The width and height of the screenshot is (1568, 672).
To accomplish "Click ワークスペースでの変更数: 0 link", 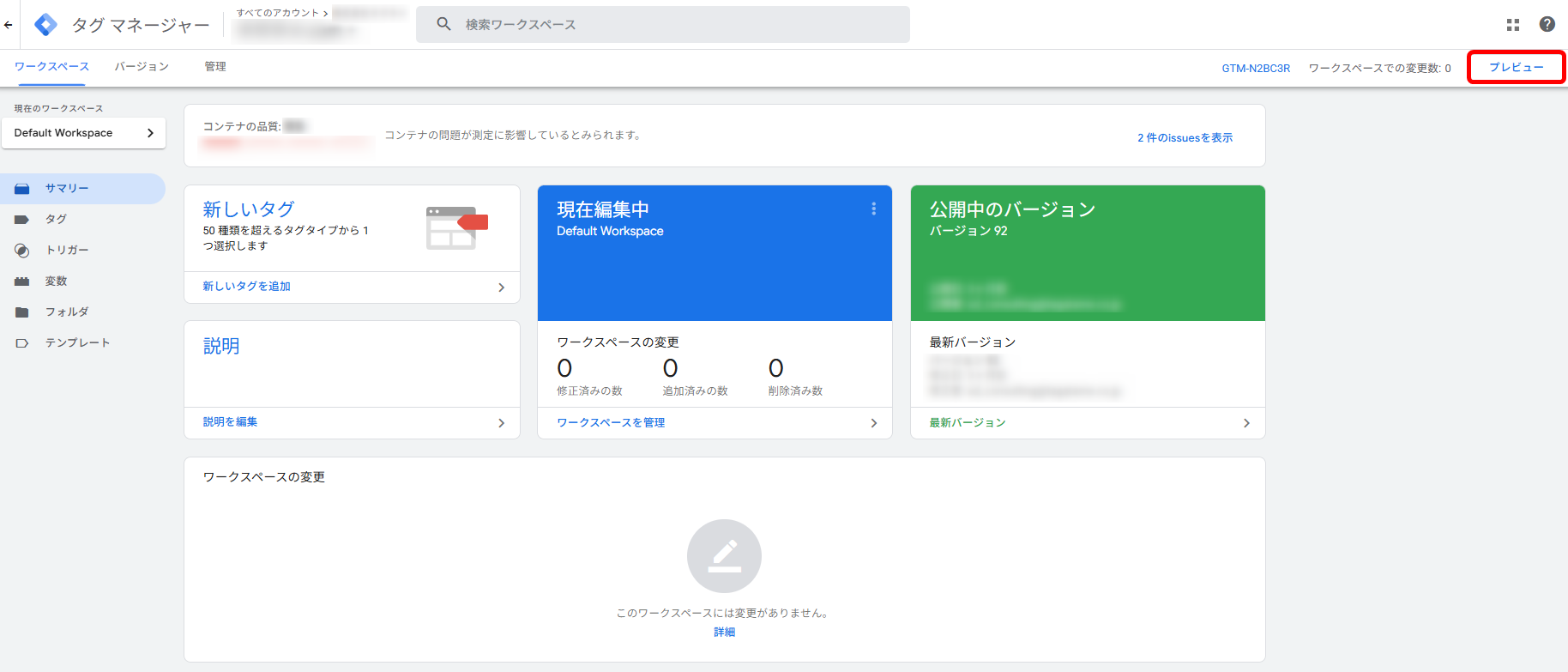I will click(x=1379, y=69).
